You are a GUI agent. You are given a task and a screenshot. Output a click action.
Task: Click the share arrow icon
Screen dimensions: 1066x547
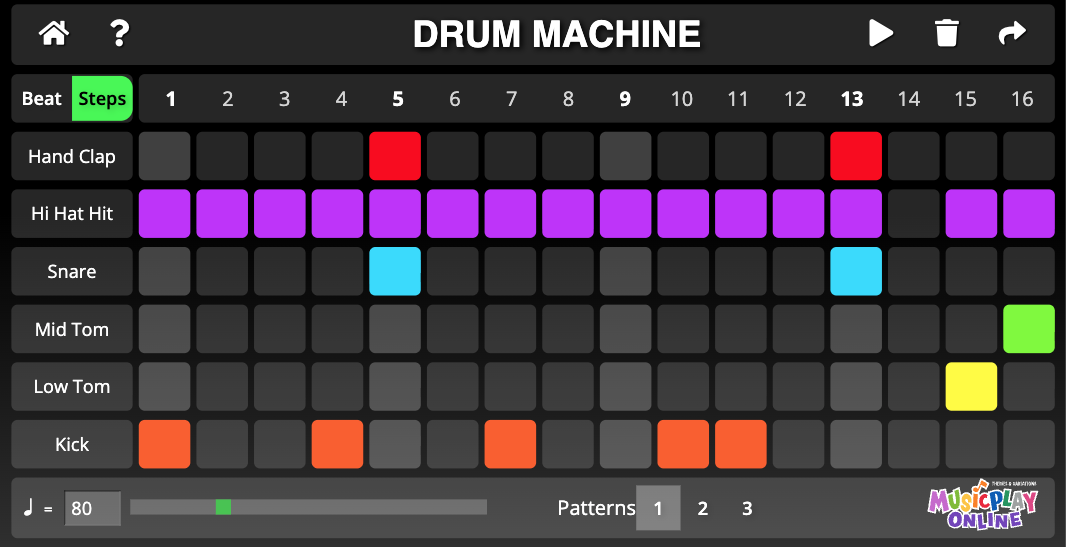tap(1012, 34)
